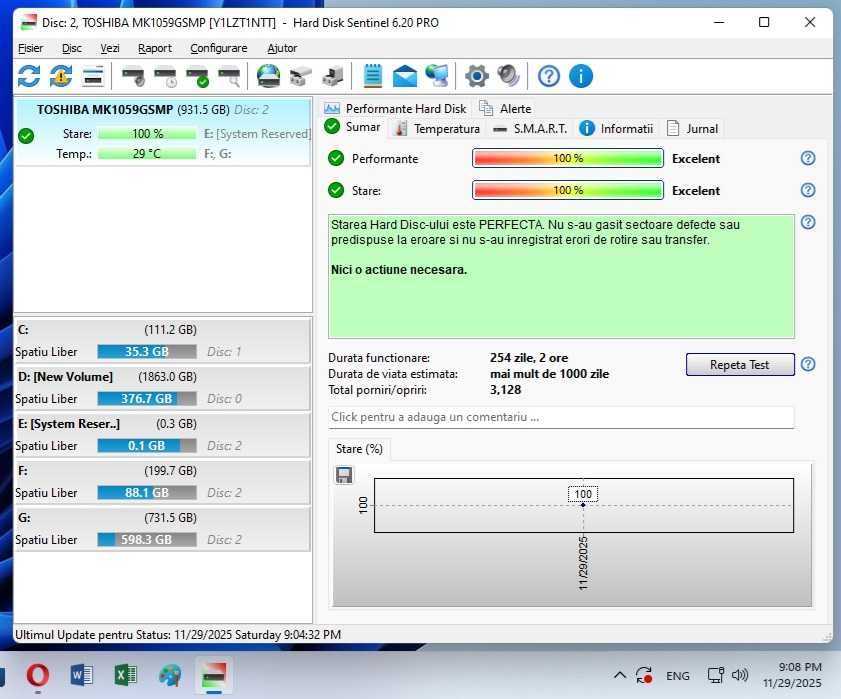Click the blue envelope e-mail icon

405,76
